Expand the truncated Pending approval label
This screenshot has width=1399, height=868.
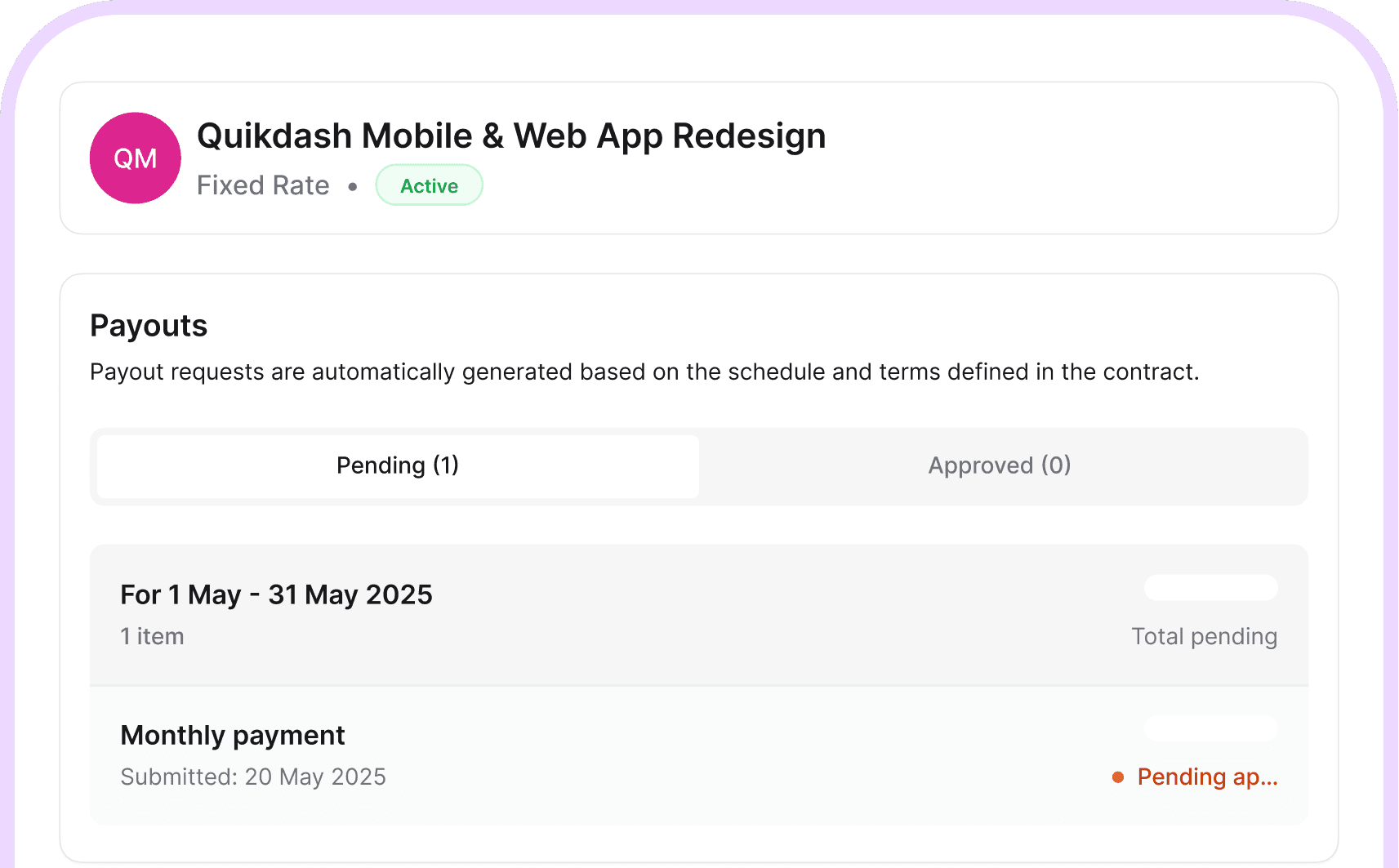[1208, 777]
